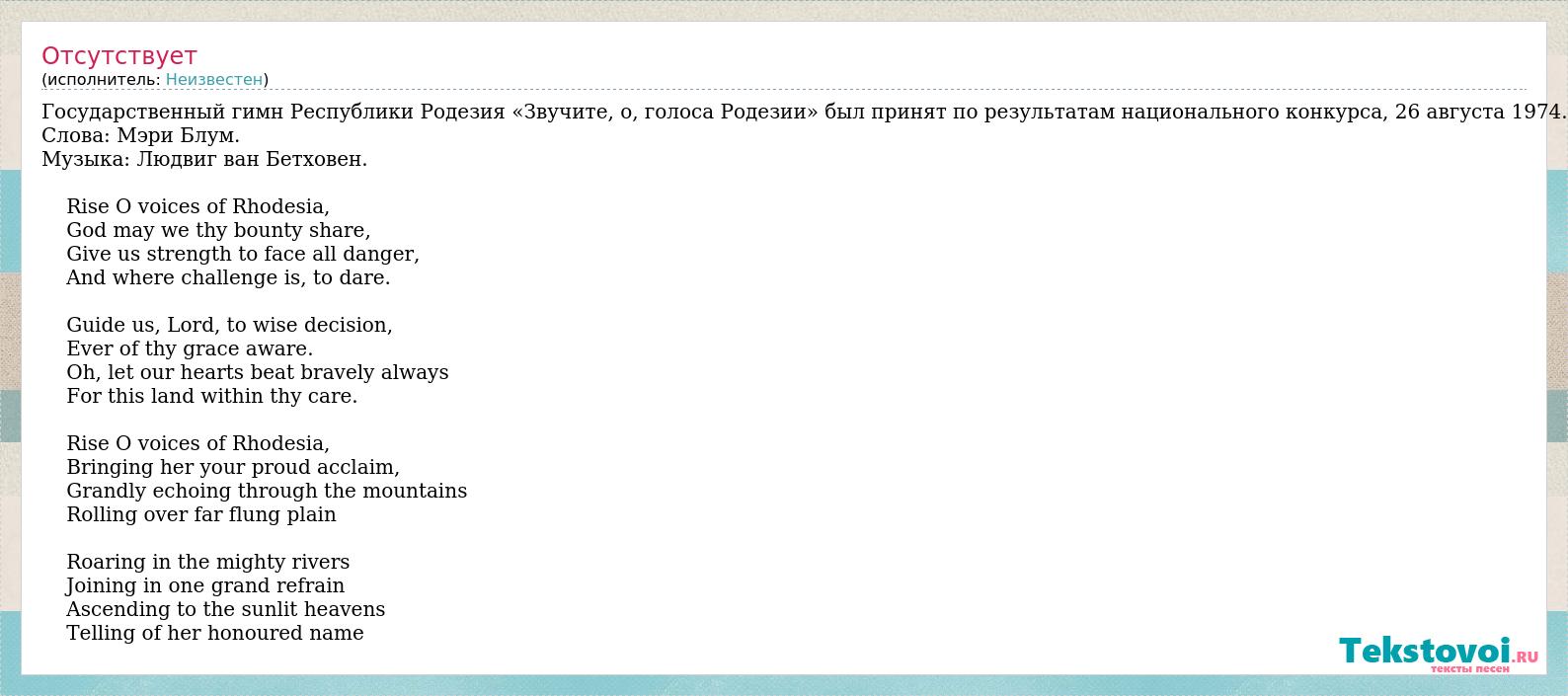Screen dimensions: 1568x696
Task: Click the '(исполнитель:' label text
Action: click(x=101, y=80)
